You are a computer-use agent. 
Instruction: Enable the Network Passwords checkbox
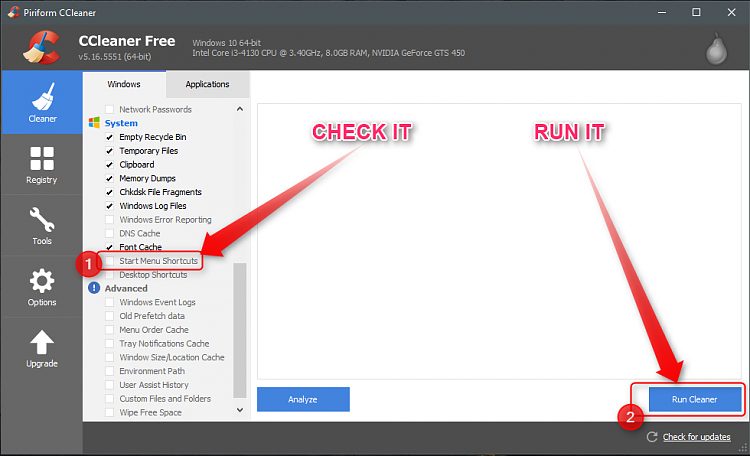[110, 110]
